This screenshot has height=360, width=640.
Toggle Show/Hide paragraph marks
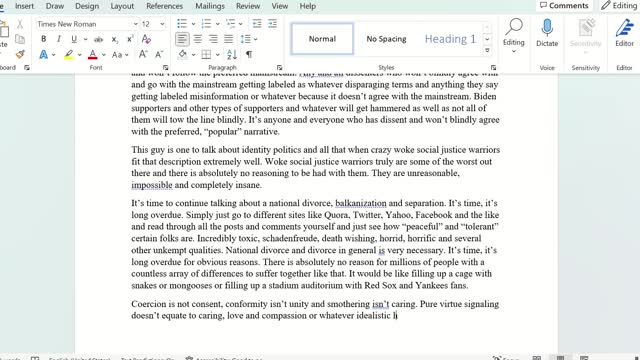pos(249,54)
